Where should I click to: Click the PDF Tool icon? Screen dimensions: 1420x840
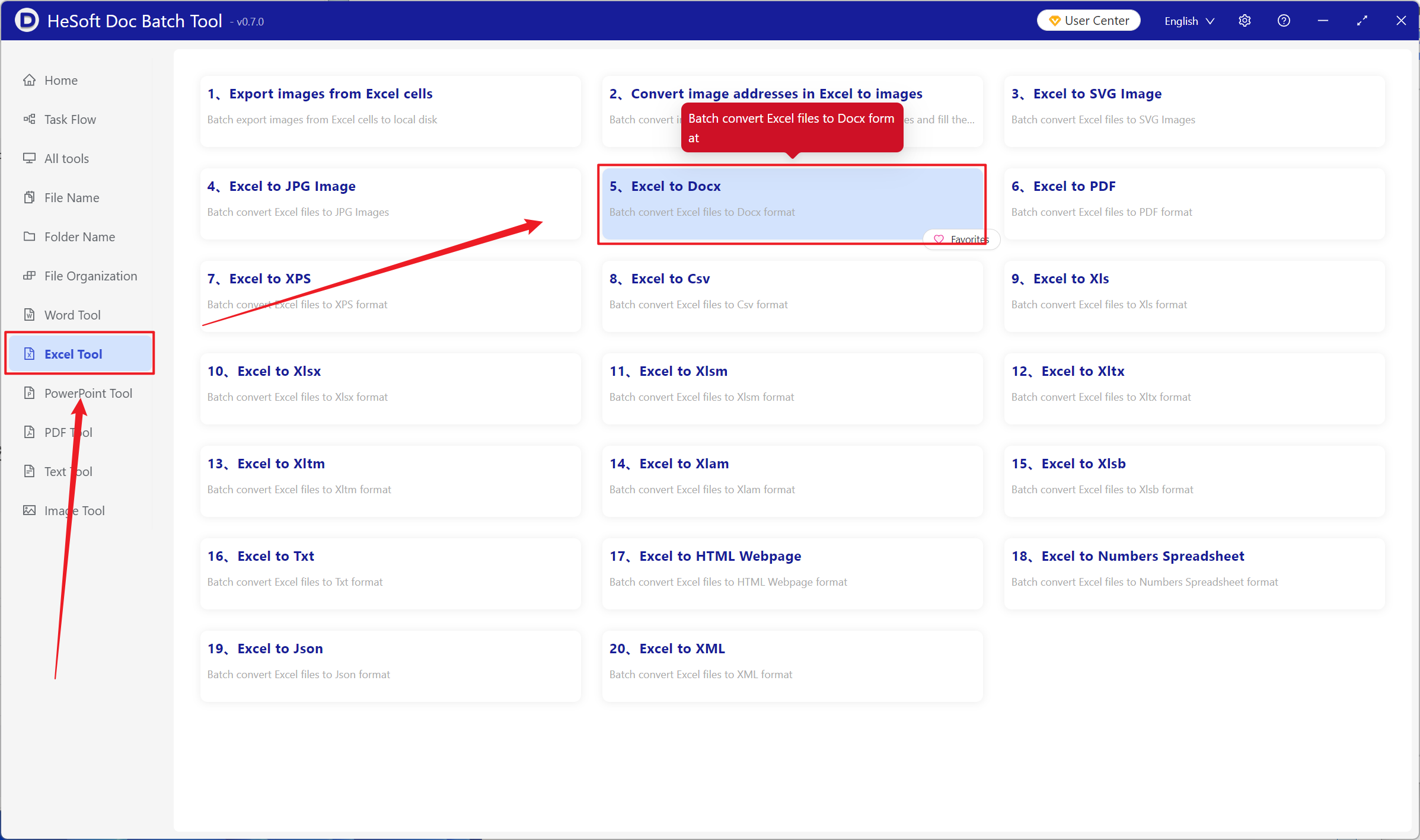(x=29, y=432)
